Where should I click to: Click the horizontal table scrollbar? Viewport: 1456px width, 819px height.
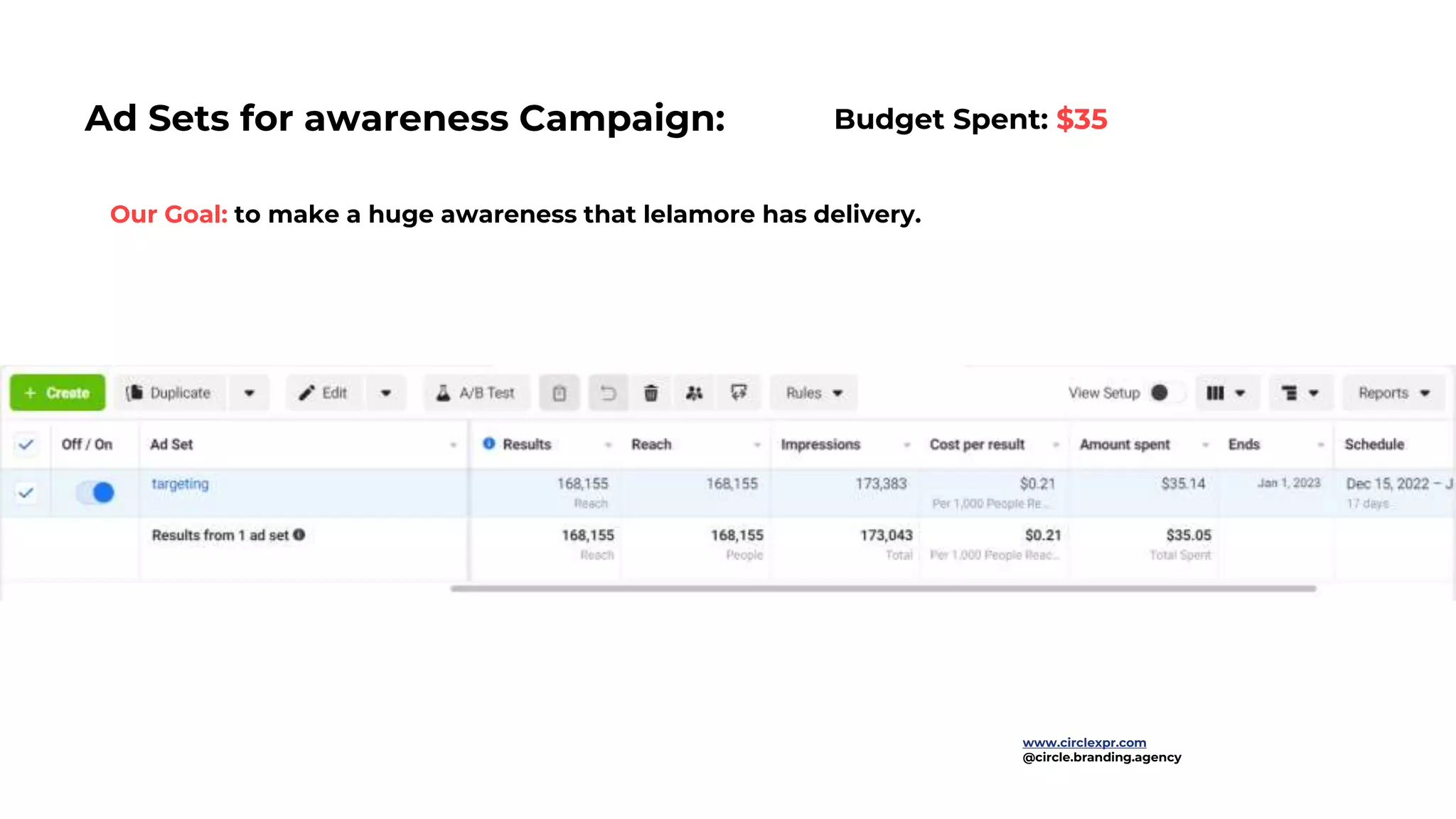coord(882,589)
